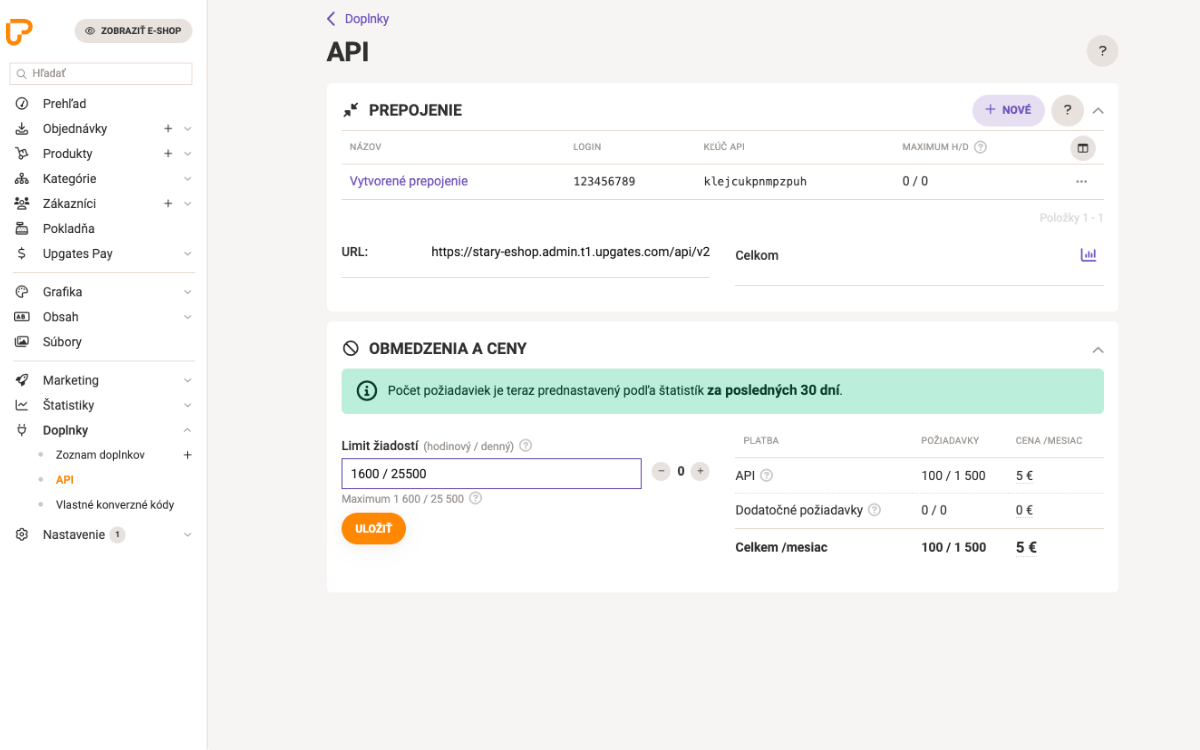Click the Uložiť button
Screen dimensions: 1200x750
tap(373, 528)
